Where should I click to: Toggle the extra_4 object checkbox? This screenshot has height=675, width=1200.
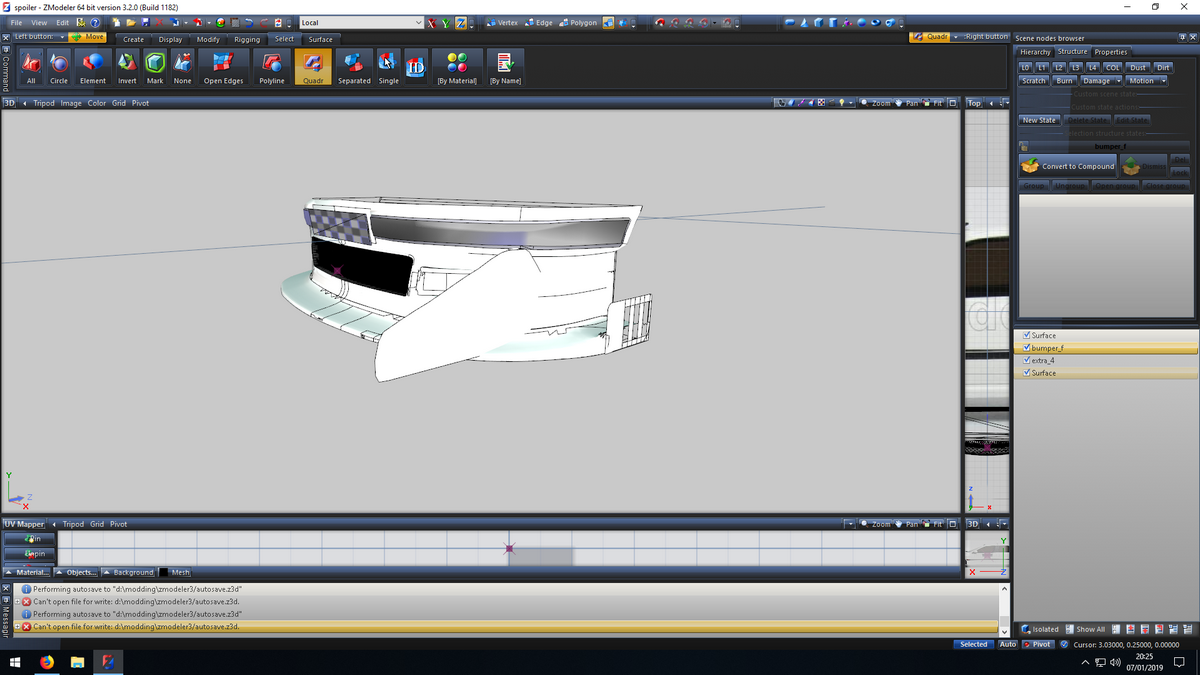(1027, 360)
